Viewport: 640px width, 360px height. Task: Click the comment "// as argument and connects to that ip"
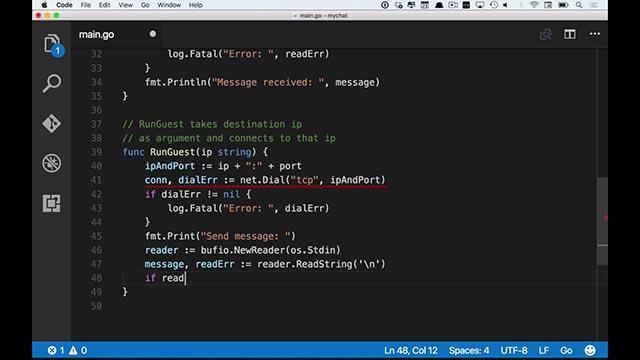pyautogui.click(x=229, y=138)
